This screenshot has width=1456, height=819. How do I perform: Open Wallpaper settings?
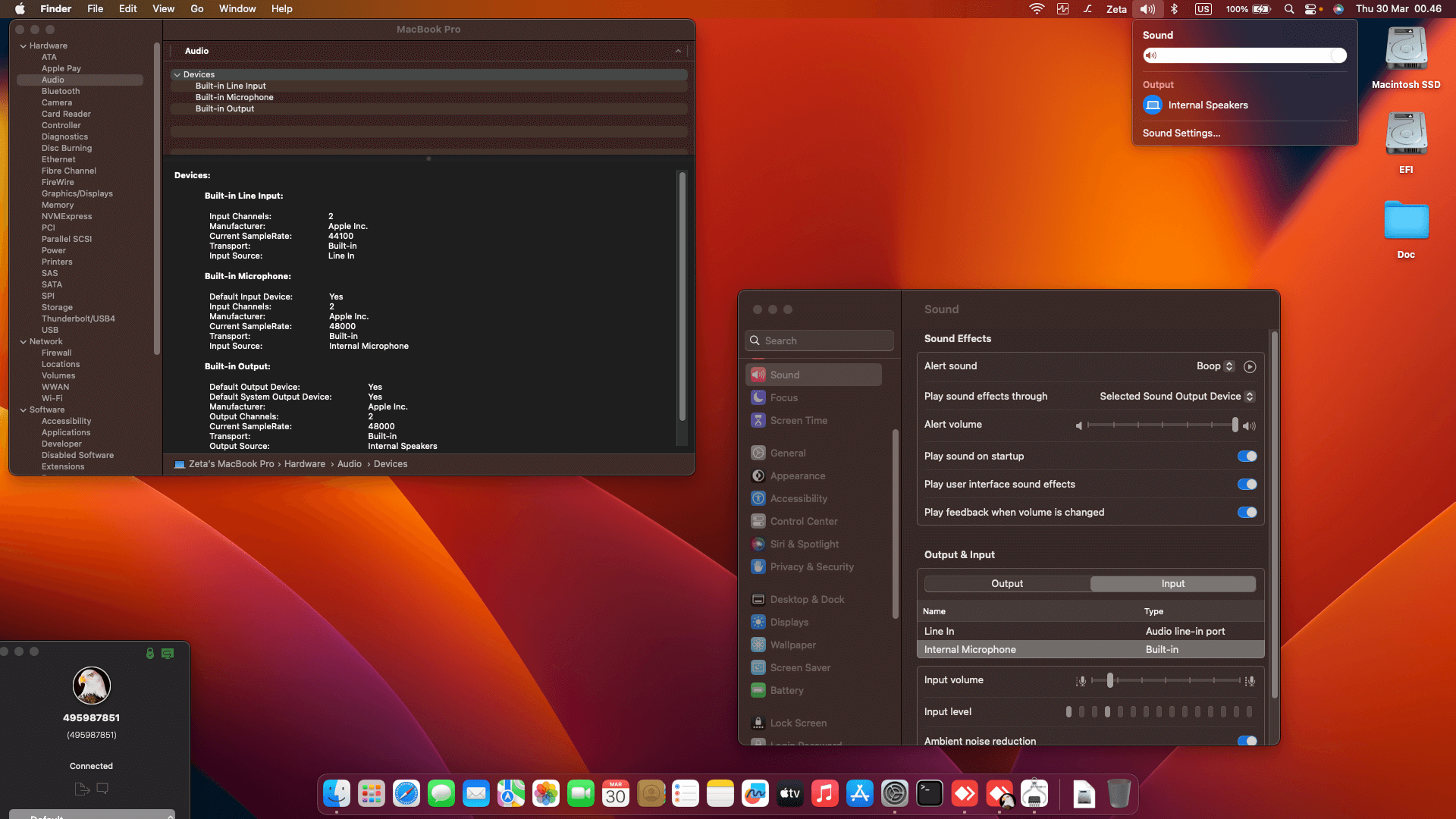[792, 644]
